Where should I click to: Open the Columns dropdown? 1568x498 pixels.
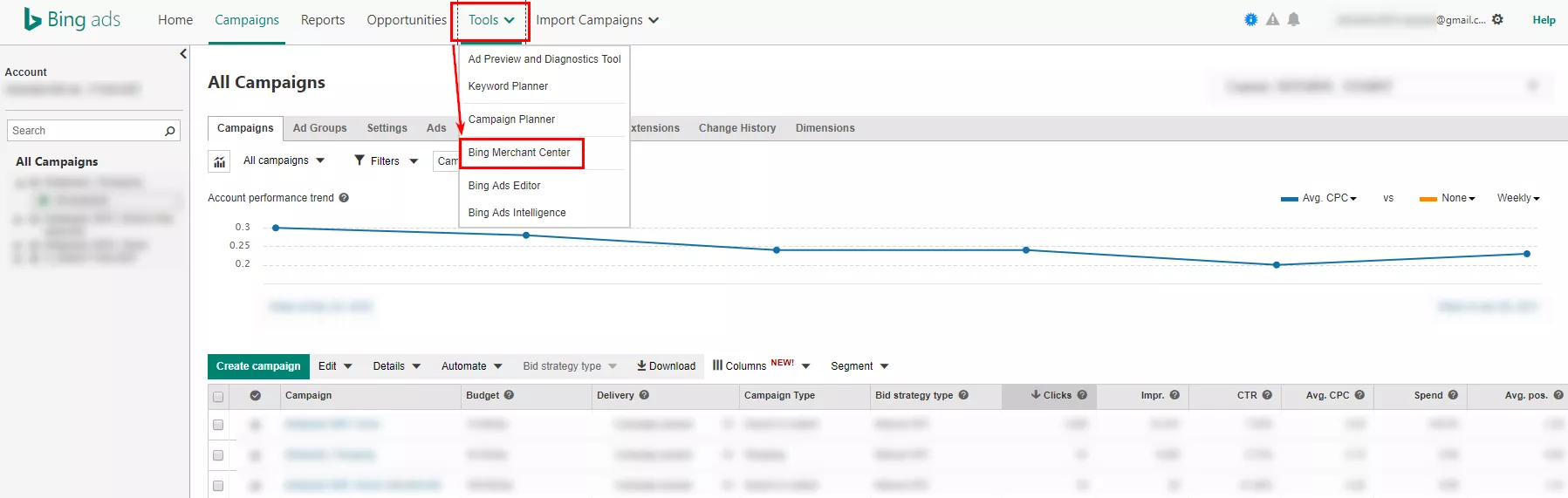762,365
